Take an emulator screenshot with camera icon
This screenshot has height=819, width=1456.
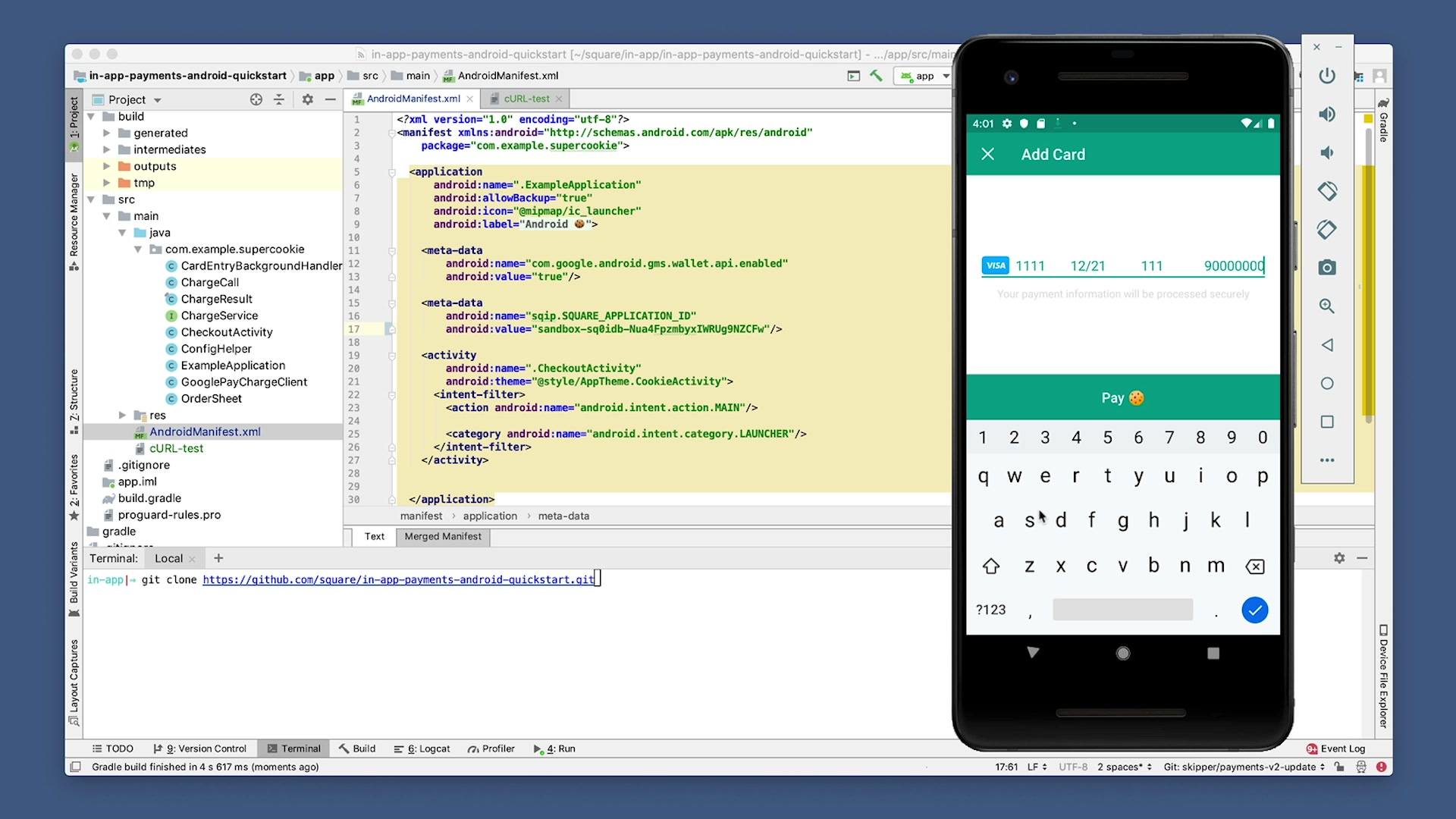click(1326, 268)
